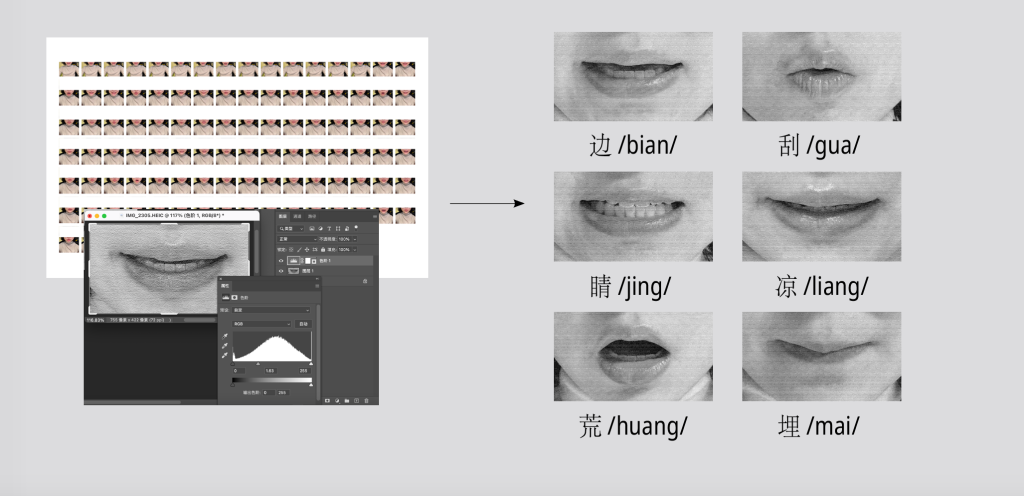Open the RGB channel dropdown in Levels
The height and width of the screenshot is (496, 1024).
click(x=262, y=324)
